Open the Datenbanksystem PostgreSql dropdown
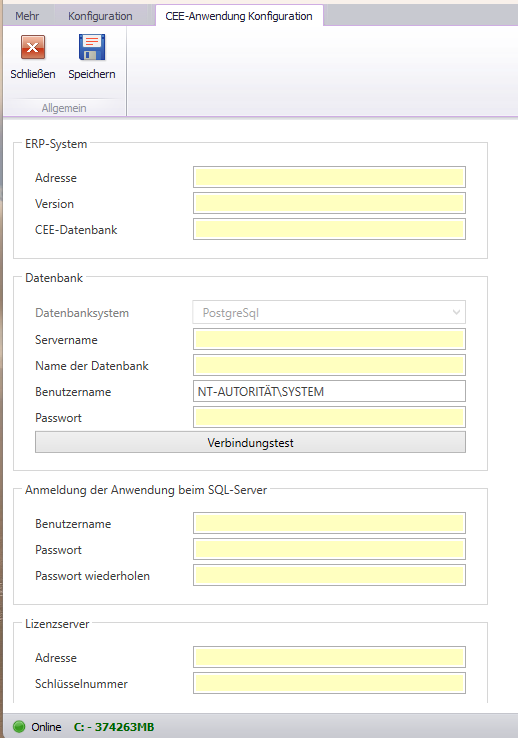 pyautogui.click(x=329, y=313)
